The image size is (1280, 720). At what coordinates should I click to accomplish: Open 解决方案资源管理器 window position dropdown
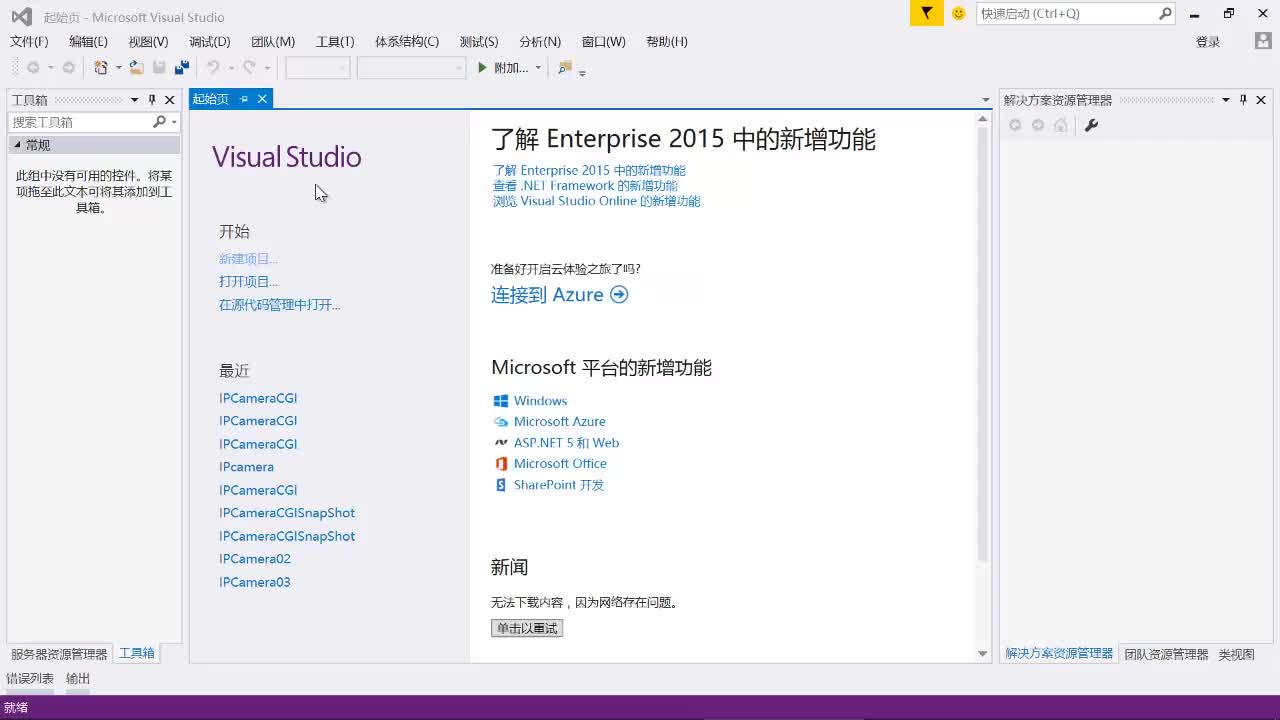(x=1225, y=100)
